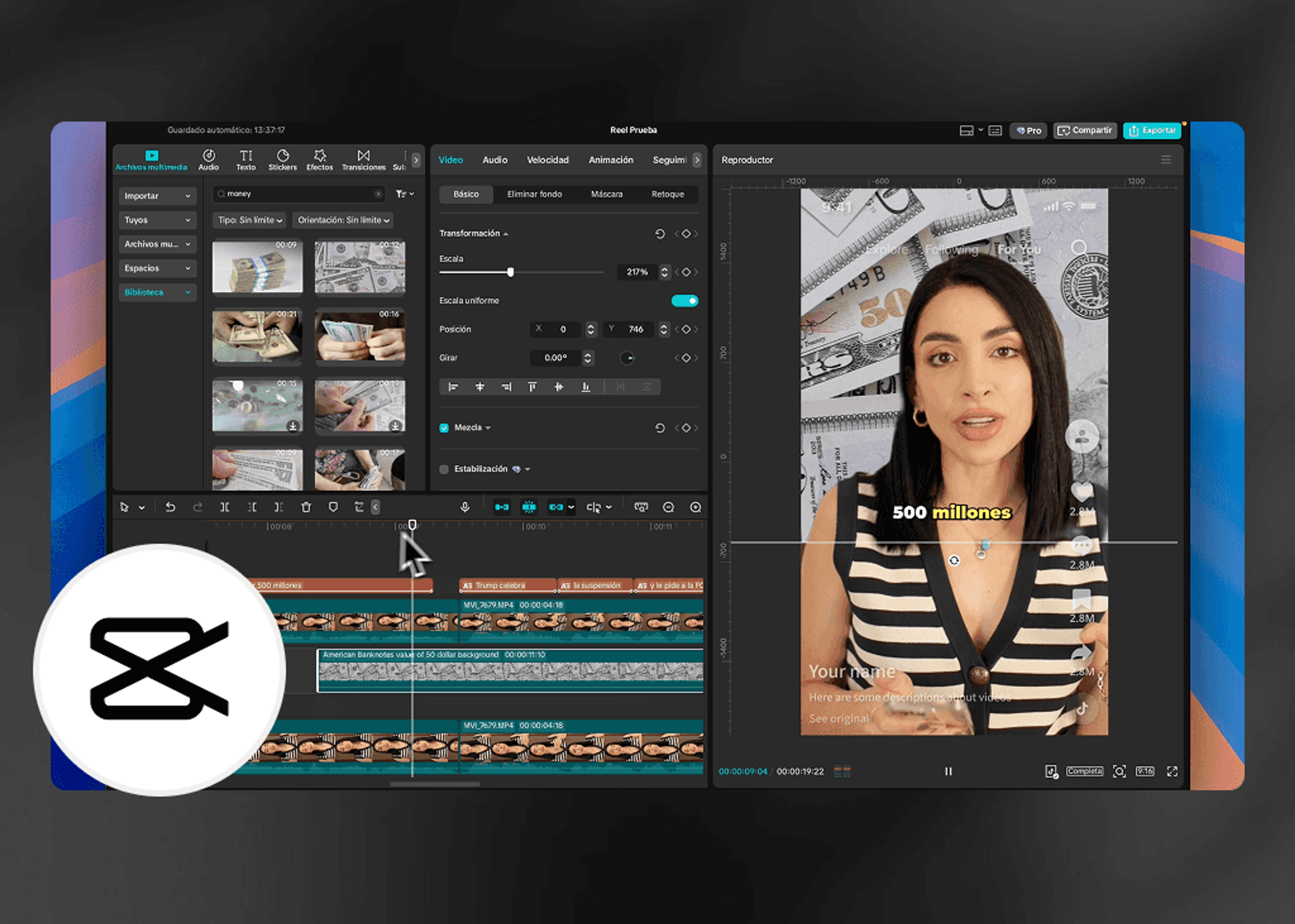Select the Máscara tab
The image size is (1295, 924).
tap(607, 195)
